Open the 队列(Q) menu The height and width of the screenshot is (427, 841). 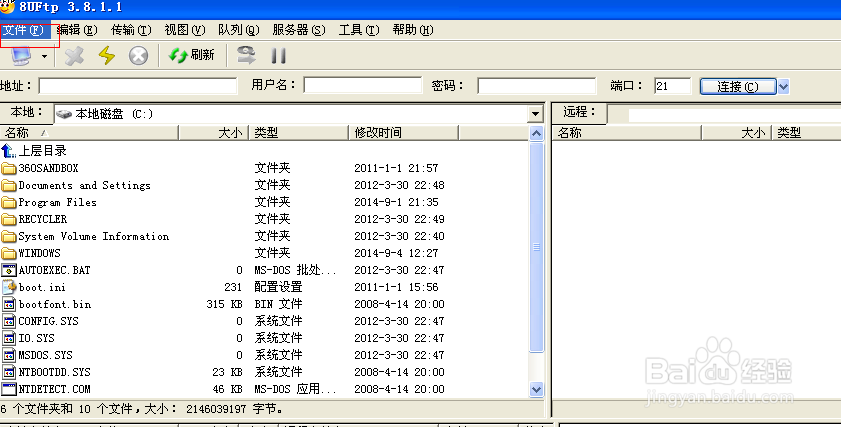coord(238,30)
